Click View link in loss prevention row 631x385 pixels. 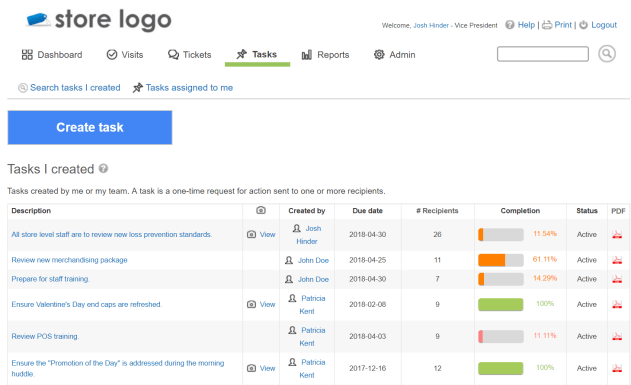tap(268, 235)
